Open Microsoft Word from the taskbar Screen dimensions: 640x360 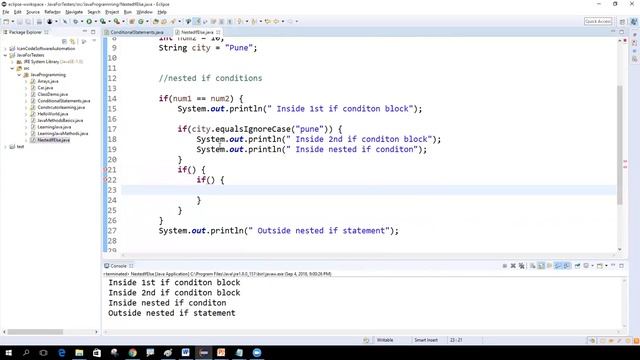click(185, 353)
